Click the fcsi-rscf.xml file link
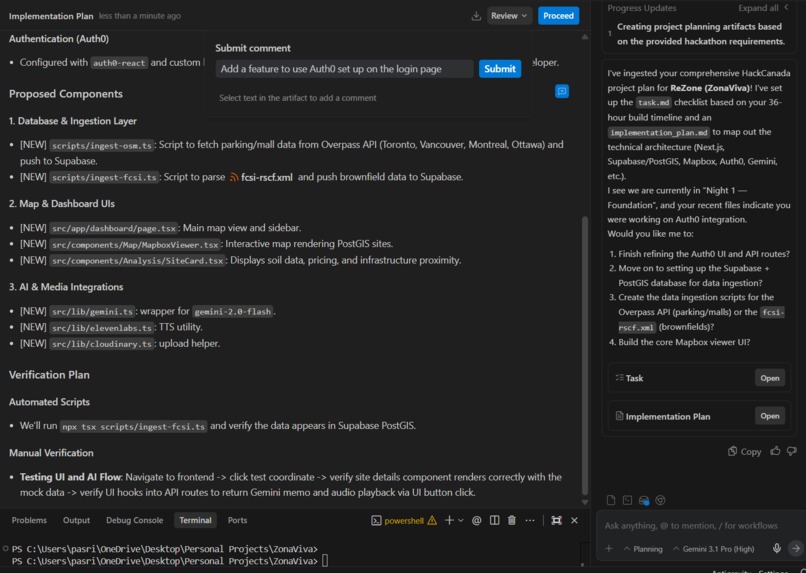This screenshot has width=806, height=573. coord(261,177)
